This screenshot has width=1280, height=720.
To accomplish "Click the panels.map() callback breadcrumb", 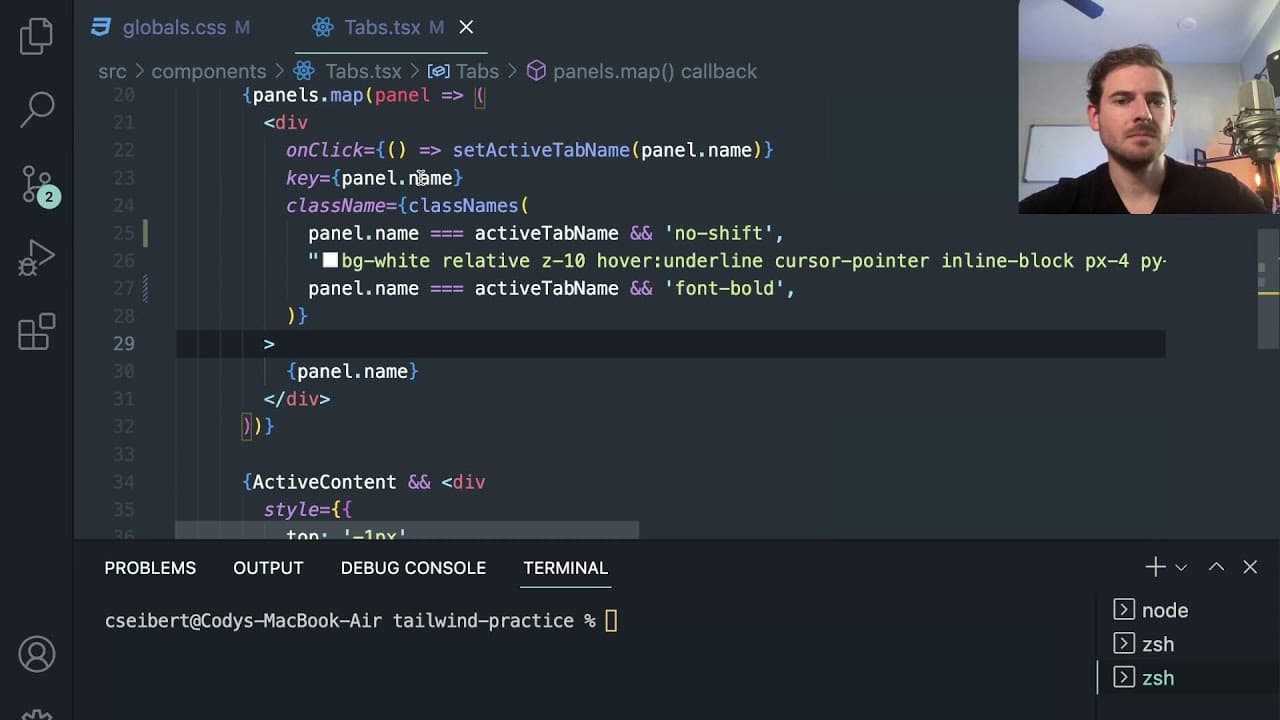I will coord(655,71).
